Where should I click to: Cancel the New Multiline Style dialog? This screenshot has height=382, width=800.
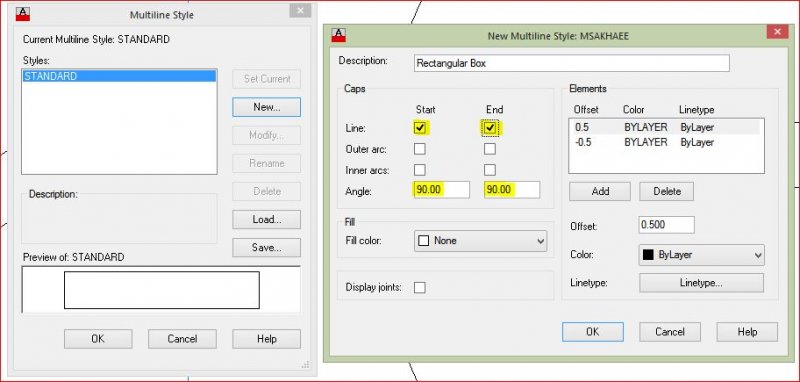point(669,332)
